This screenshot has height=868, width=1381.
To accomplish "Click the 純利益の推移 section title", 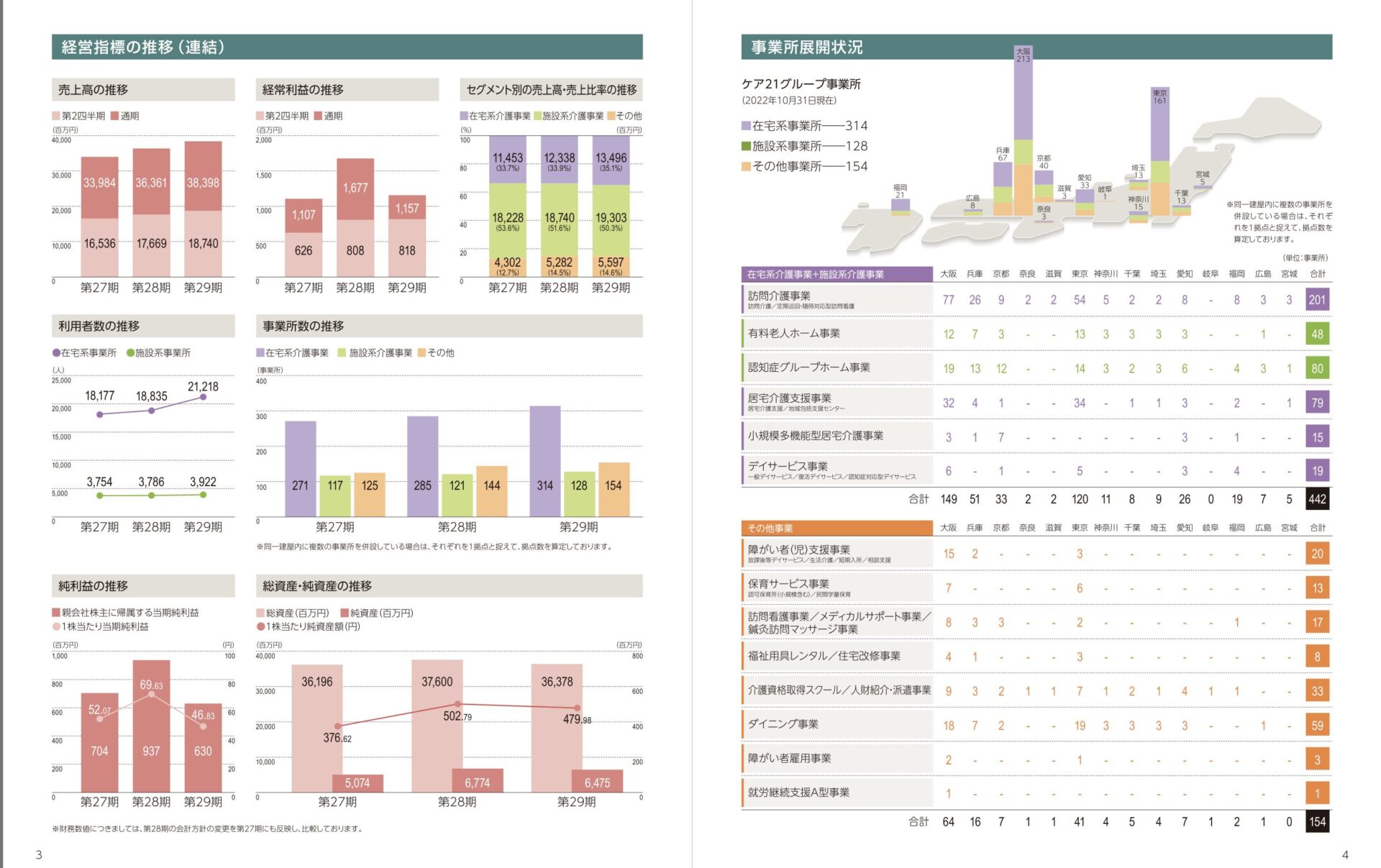I will pyautogui.click(x=143, y=586).
